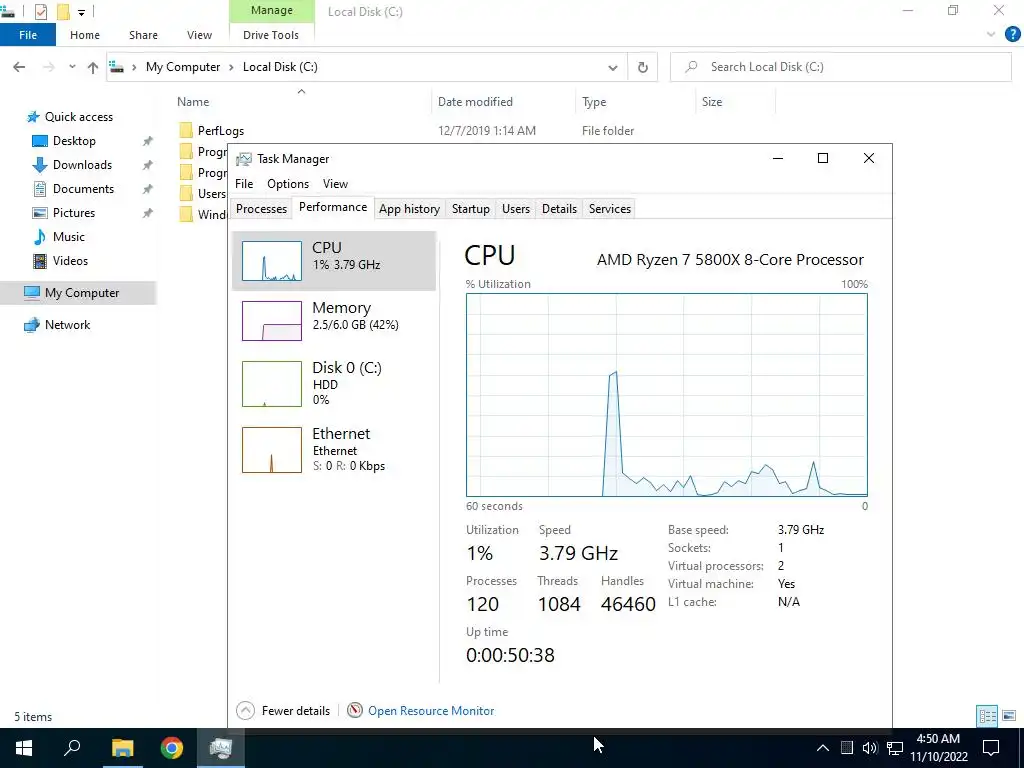
Task: Open Downloads in the navigation pane
Action: click(82, 165)
